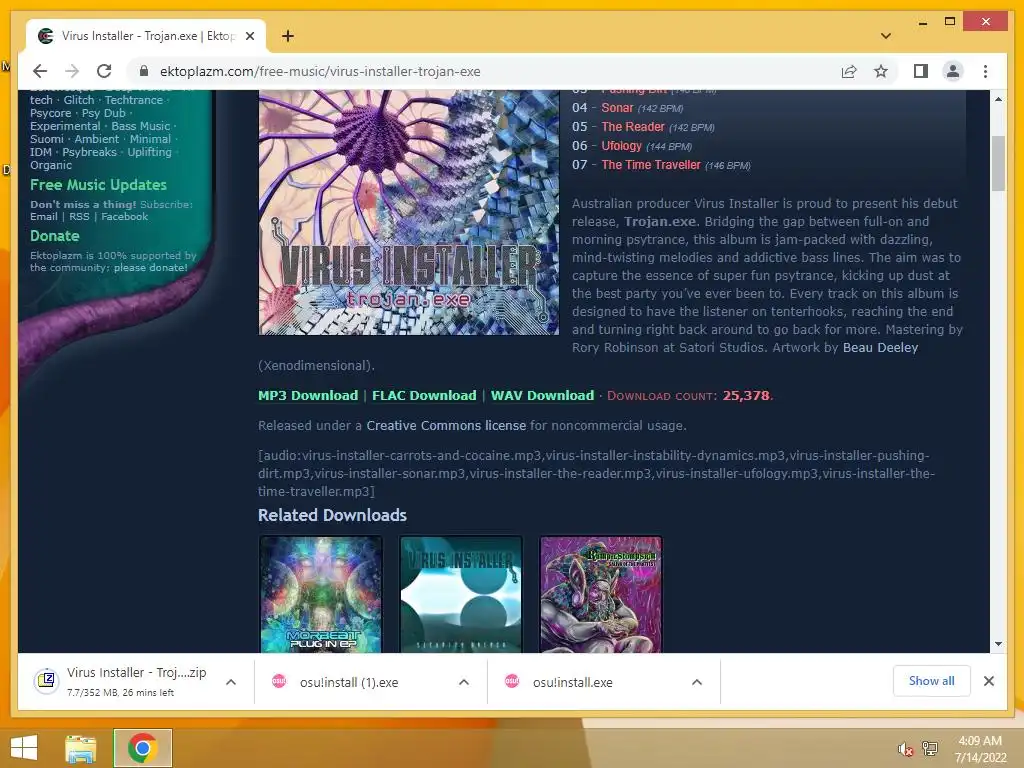Expand options for osu!install.exe
This screenshot has width=1024, height=768.
coord(697,682)
